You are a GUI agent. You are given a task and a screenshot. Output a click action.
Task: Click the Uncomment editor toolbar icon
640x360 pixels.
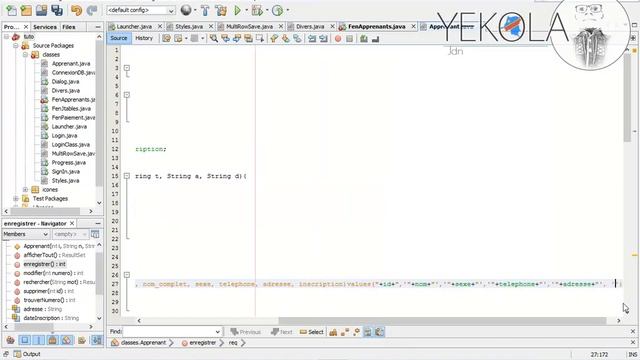(375, 38)
